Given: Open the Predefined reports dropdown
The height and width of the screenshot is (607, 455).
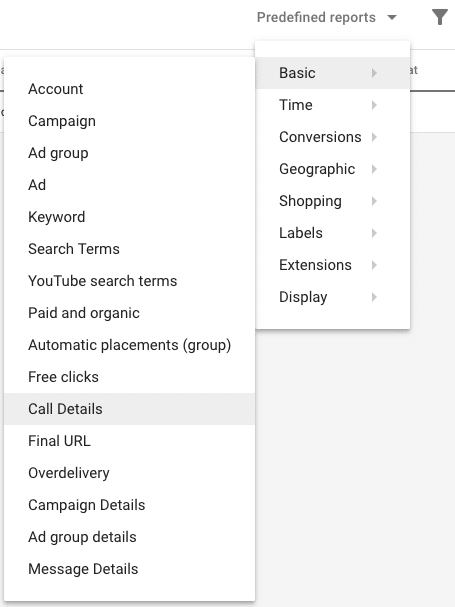Looking at the screenshot, I should click(x=327, y=17).
